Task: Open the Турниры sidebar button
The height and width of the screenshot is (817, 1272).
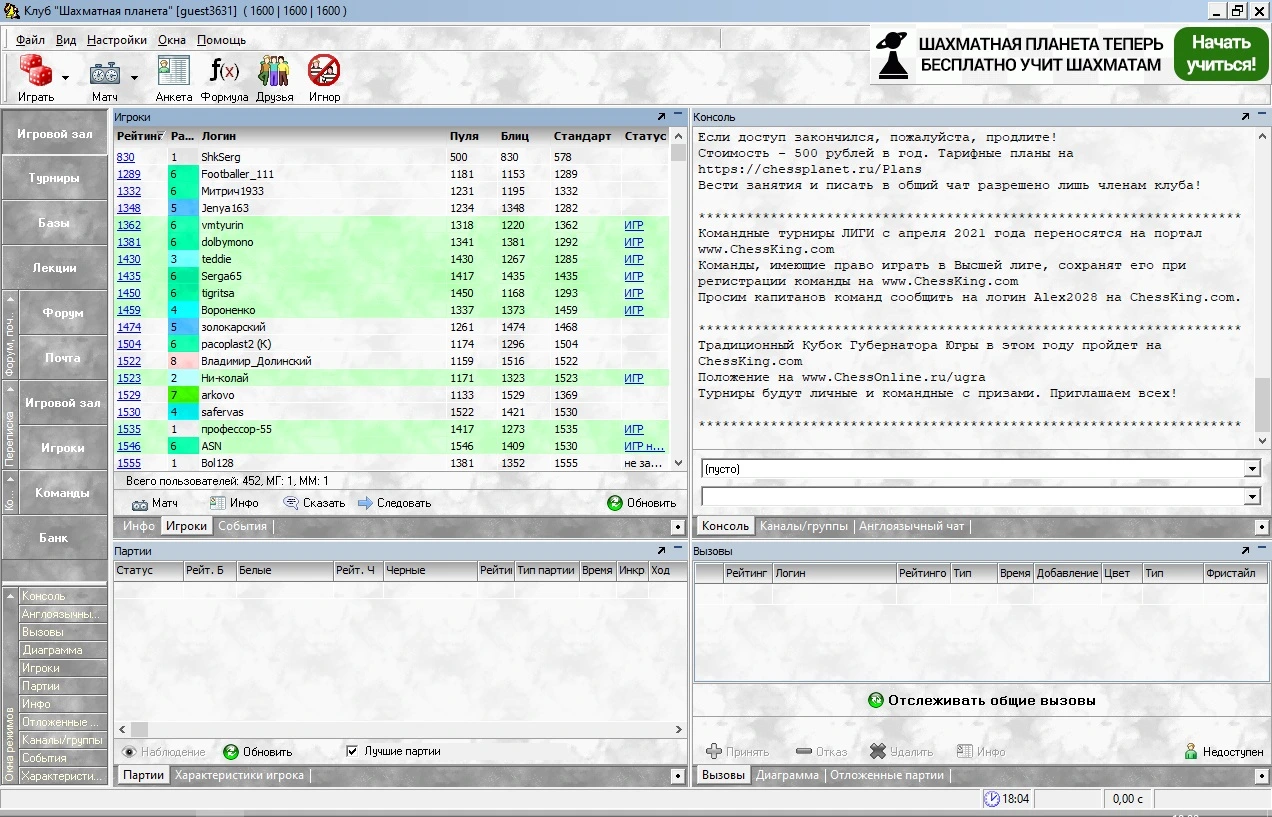Action: click(55, 178)
